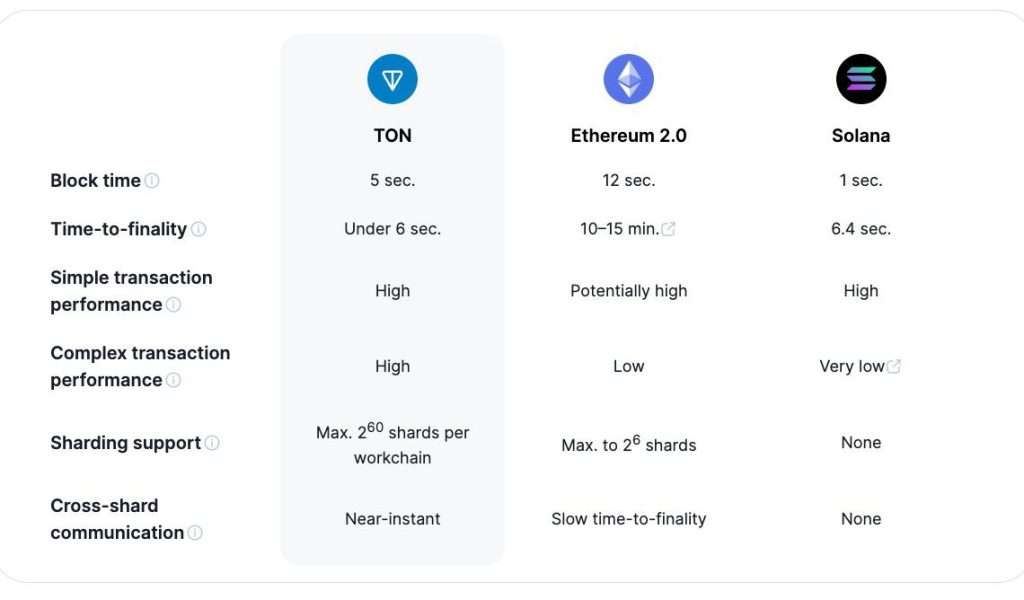This screenshot has width=1024, height=600.
Task: Click the Solana logo icon
Action: 861,80
